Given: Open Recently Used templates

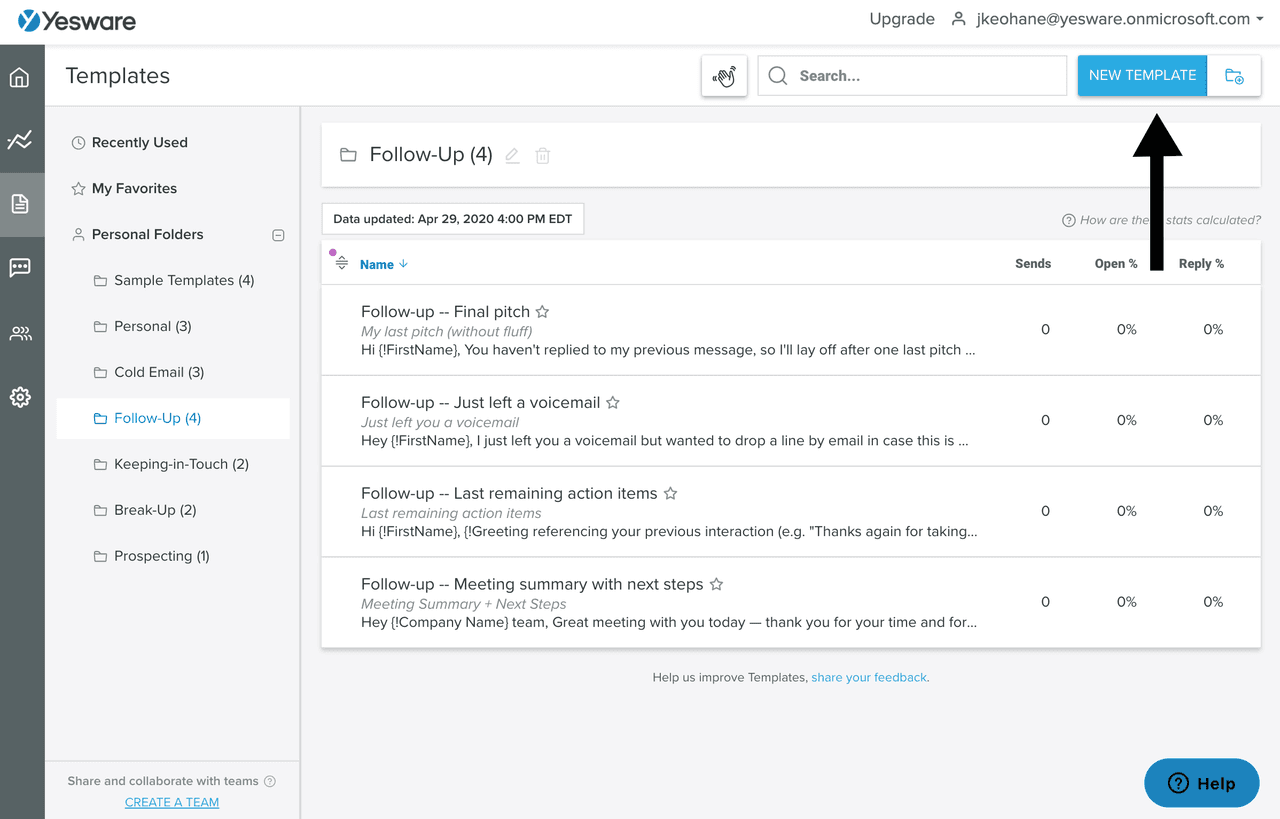Looking at the screenshot, I should click(x=139, y=143).
